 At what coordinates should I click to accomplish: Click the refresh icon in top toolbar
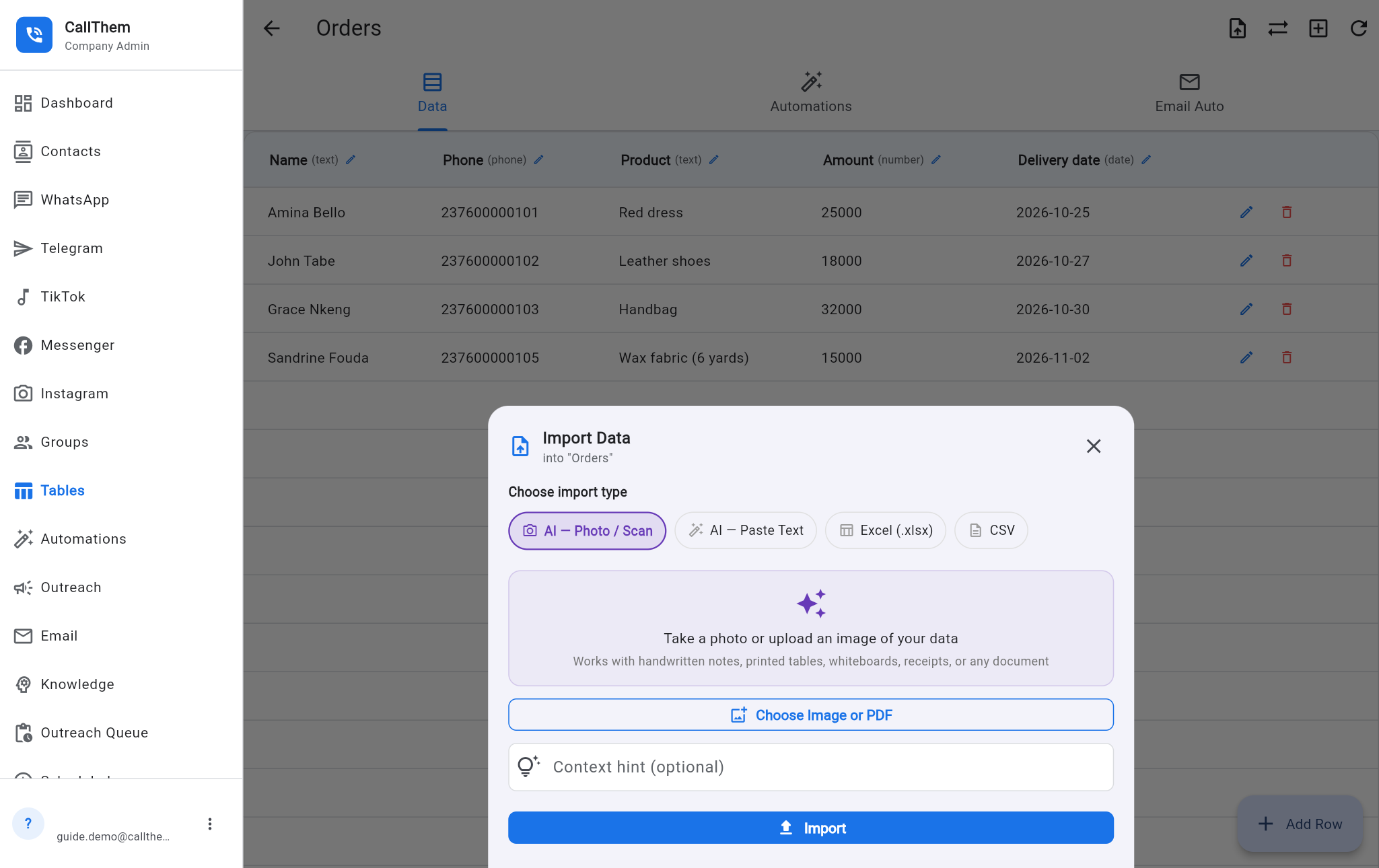pos(1358,28)
